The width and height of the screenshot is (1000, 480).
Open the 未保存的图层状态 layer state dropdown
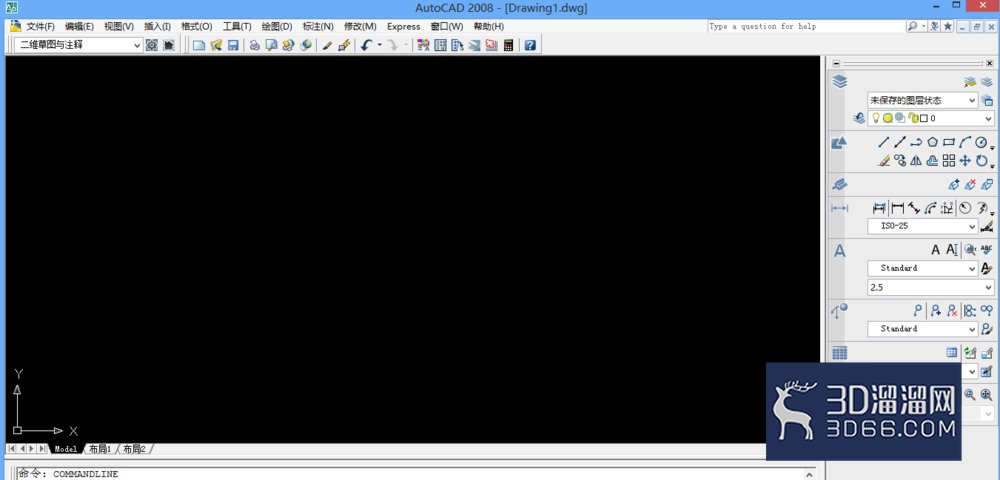(x=922, y=100)
